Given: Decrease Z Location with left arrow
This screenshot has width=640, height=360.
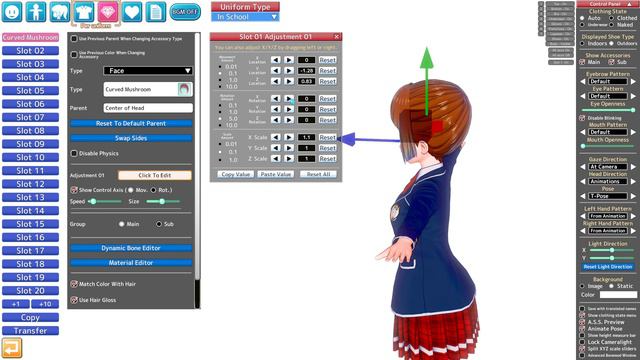Looking at the screenshot, I should [276, 81].
